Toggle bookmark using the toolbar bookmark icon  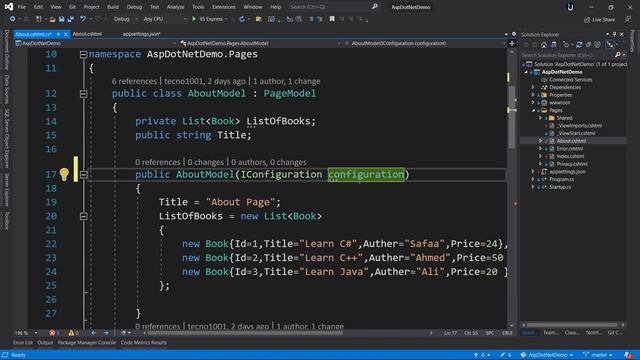pyautogui.click(x=332, y=19)
